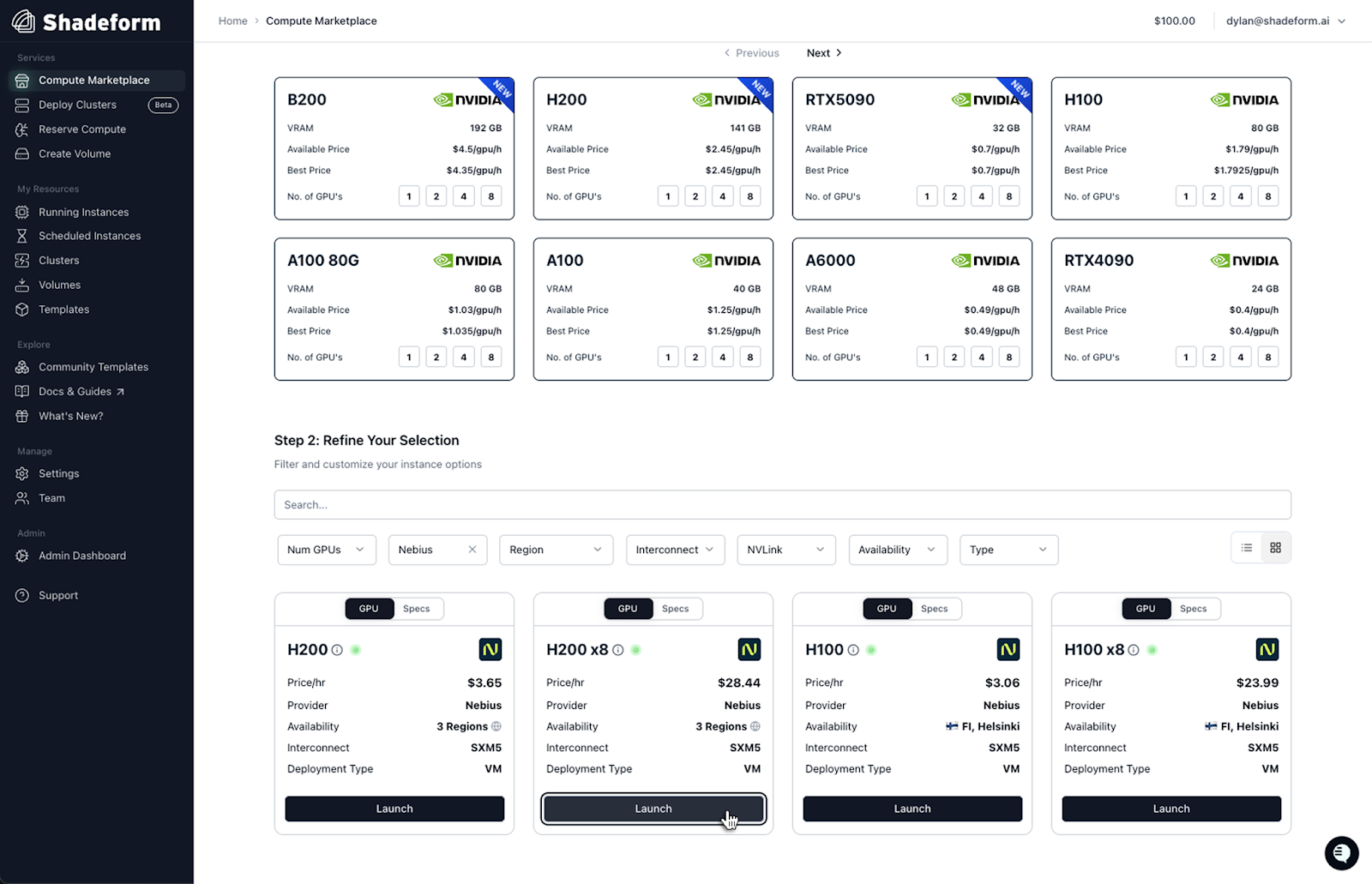
Task: Remove the Nebius provider filter
Action: click(x=472, y=550)
